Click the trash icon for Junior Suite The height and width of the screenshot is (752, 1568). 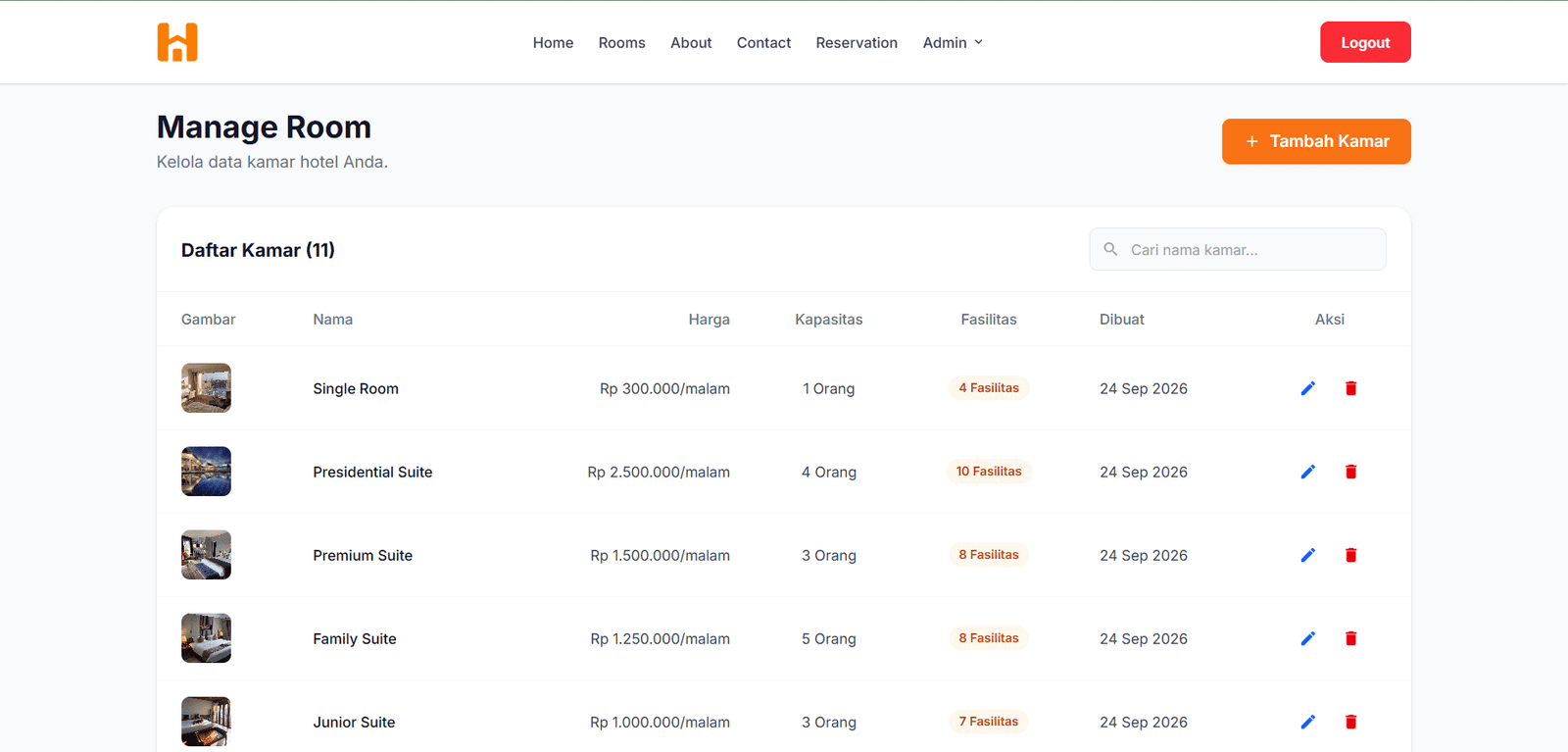1350,722
